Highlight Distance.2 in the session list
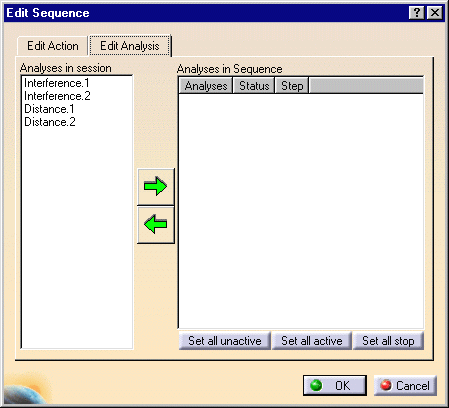 50,122
